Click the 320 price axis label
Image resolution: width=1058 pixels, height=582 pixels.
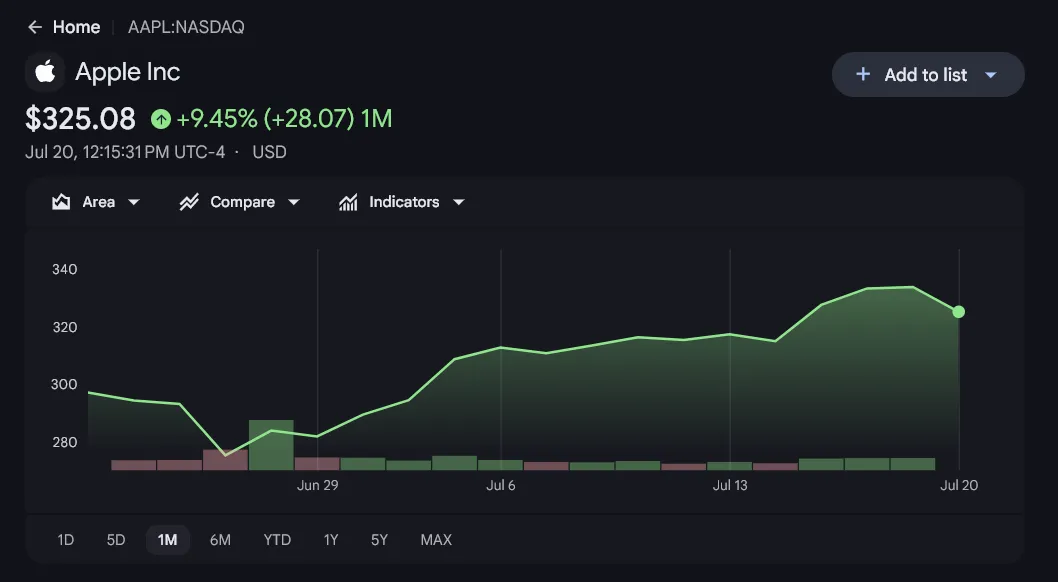(x=65, y=327)
